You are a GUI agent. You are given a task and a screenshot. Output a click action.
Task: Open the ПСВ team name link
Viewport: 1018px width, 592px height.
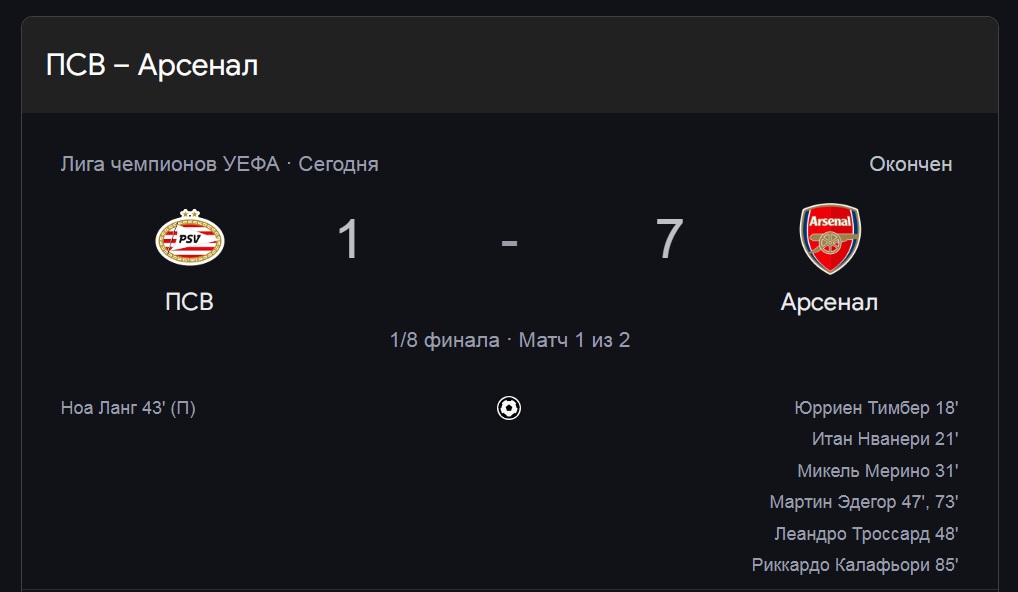(x=189, y=302)
